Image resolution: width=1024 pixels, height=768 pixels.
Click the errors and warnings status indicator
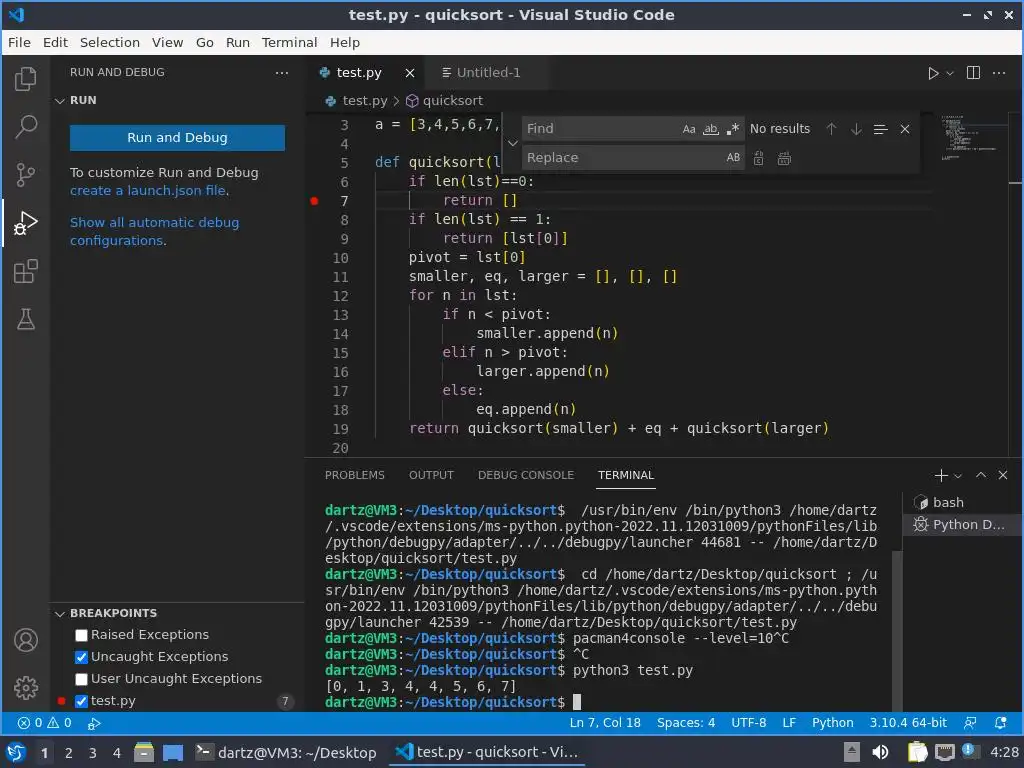[x=44, y=723]
